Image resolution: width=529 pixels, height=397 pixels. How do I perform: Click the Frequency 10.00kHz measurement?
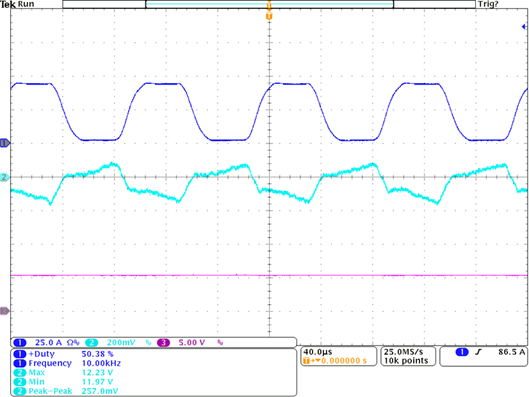point(67,363)
